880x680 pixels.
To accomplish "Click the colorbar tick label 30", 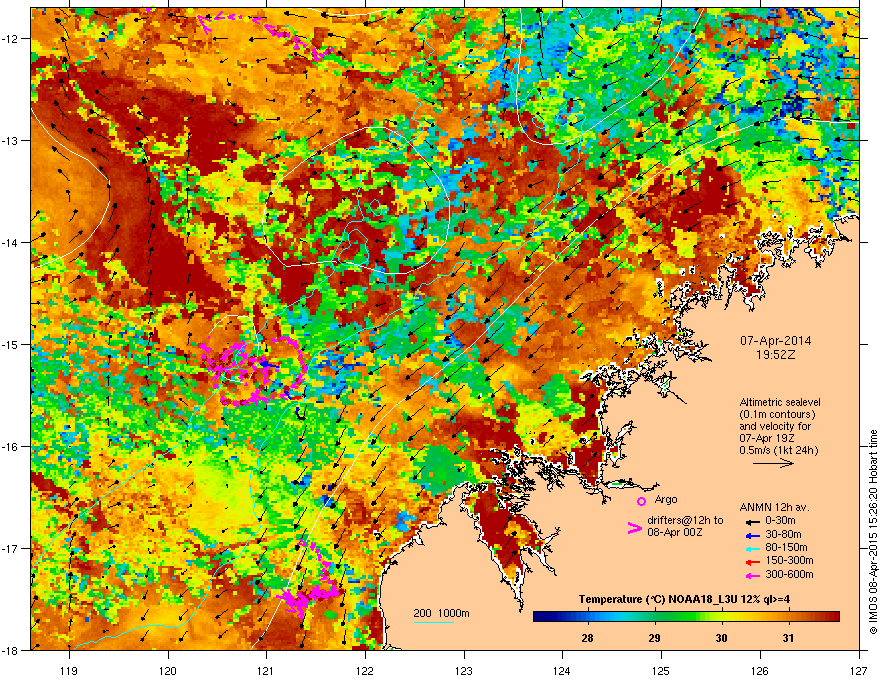I will 721,638.
